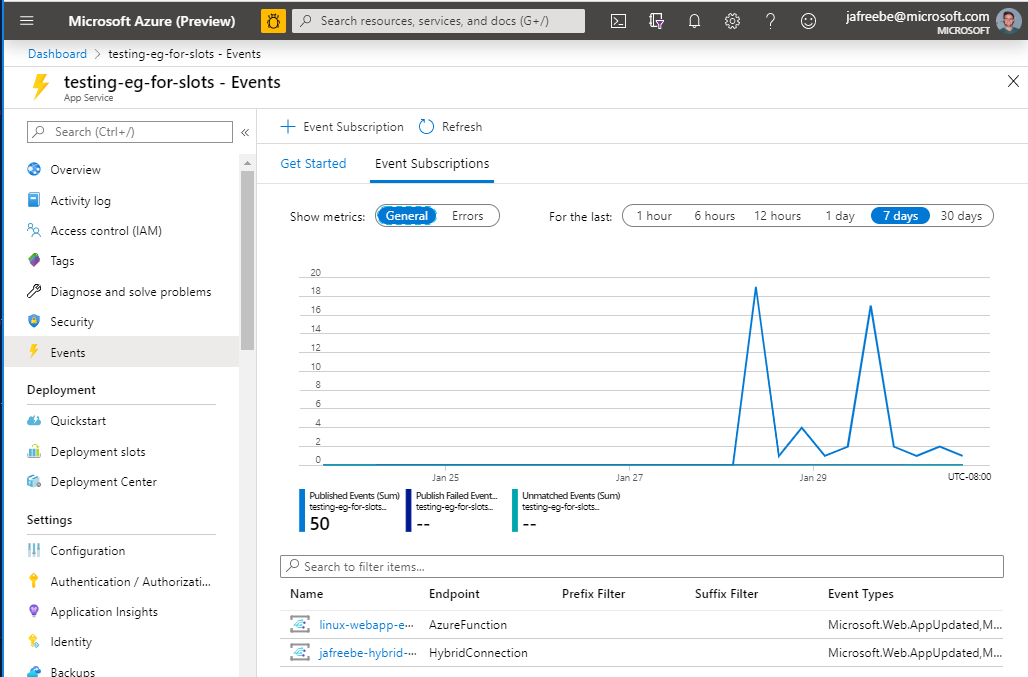Go to Dashboard breadcrumb link
The height and width of the screenshot is (677, 1028).
[x=57, y=54]
